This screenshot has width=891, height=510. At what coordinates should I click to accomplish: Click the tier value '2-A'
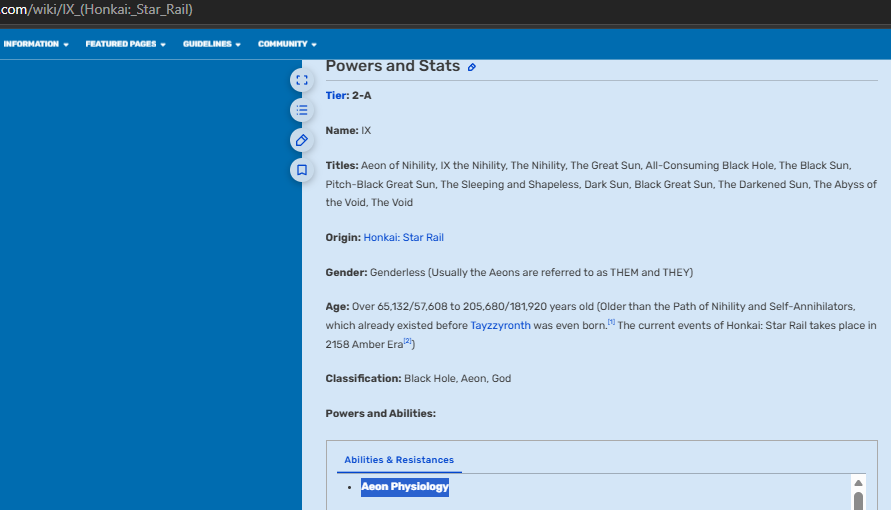(x=361, y=95)
